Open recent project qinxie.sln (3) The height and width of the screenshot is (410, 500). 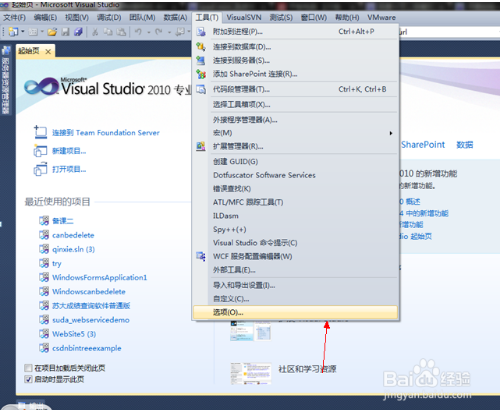(73, 249)
